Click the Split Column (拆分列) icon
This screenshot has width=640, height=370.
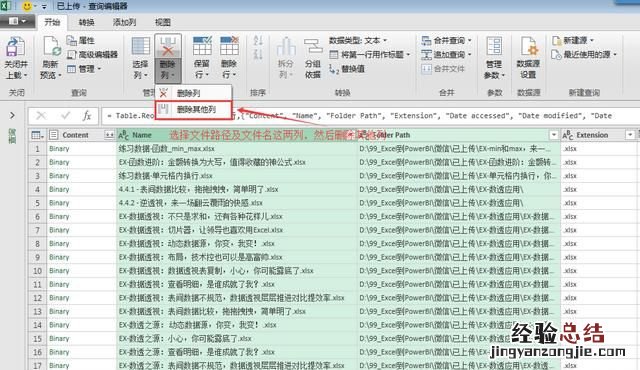pyautogui.click(x=286, y=47)
